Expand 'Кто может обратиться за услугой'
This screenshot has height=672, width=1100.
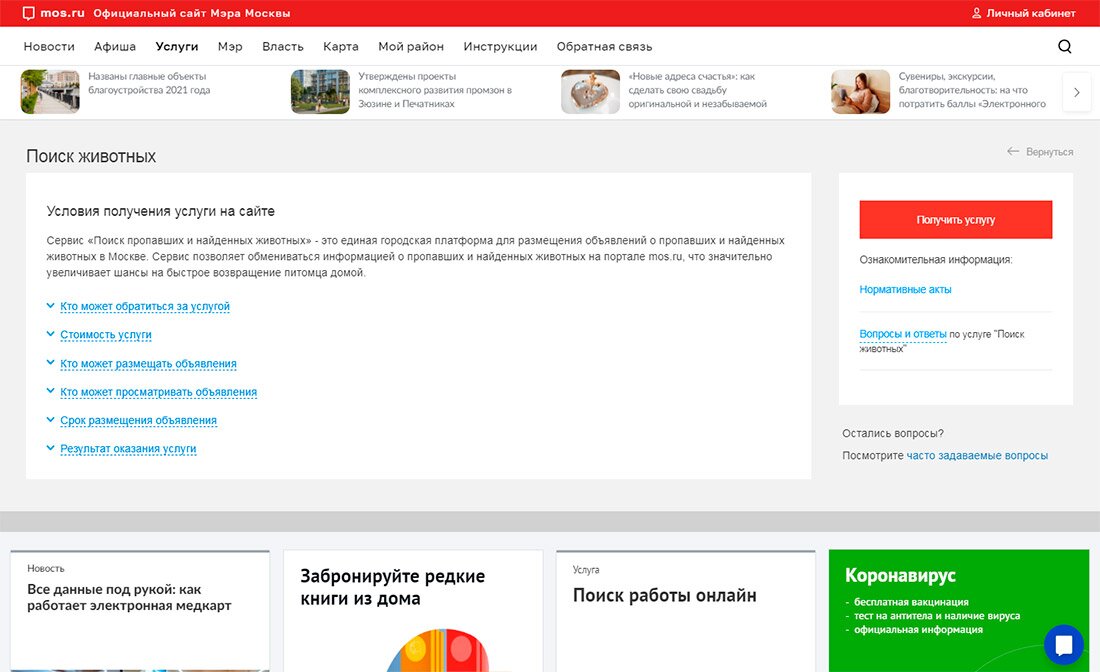point(144,307)
